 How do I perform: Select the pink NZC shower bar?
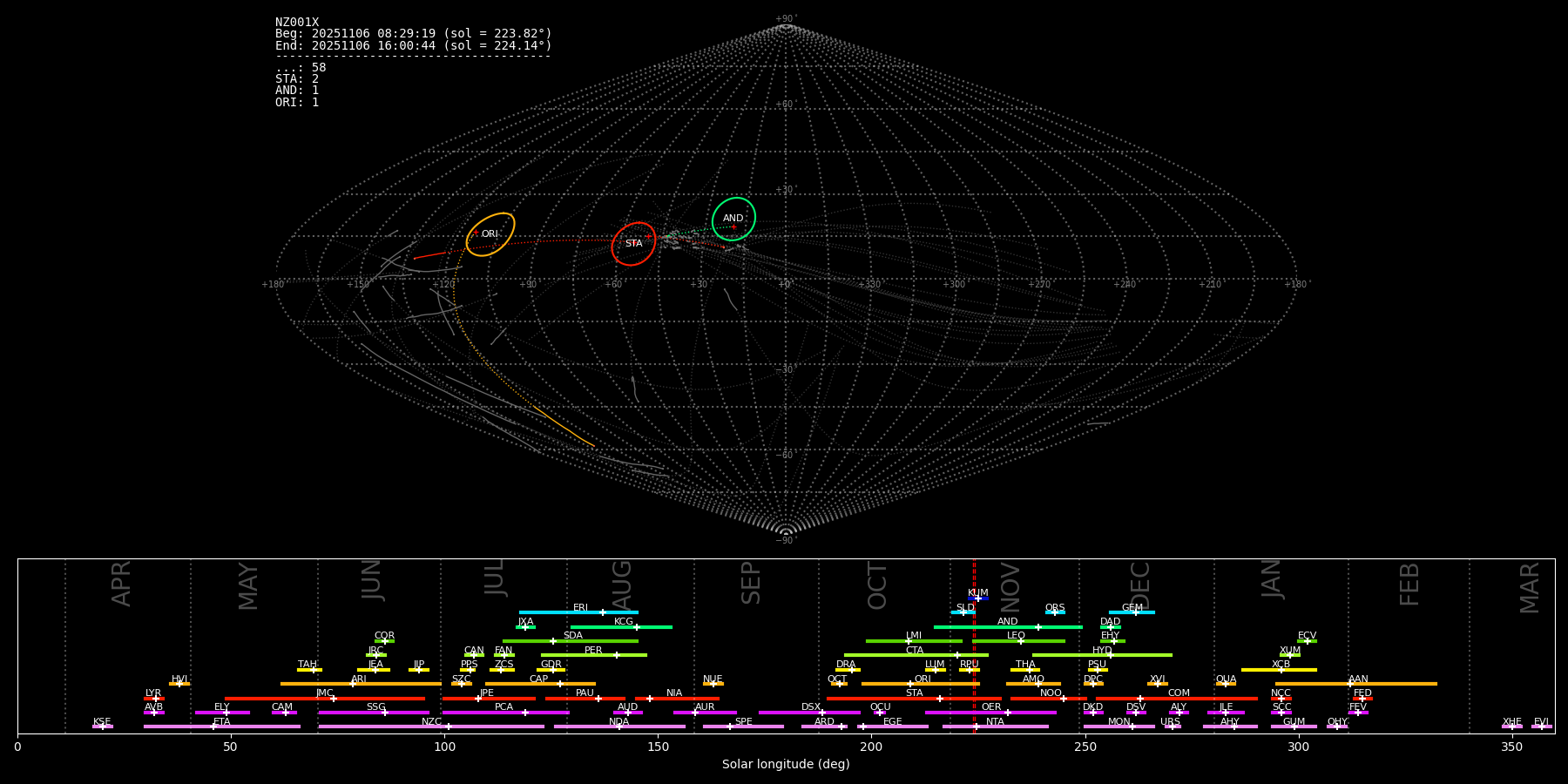coord(431,727)
